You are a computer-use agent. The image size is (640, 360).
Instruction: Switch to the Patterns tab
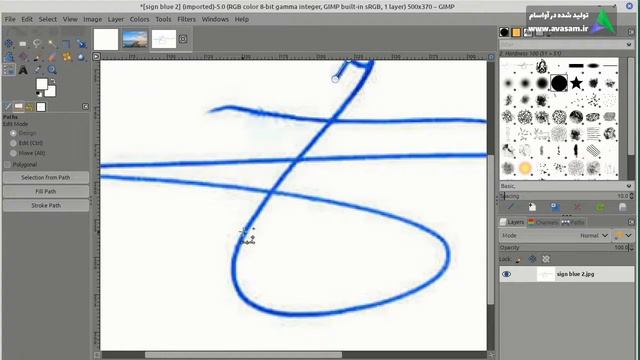point(516,32)
